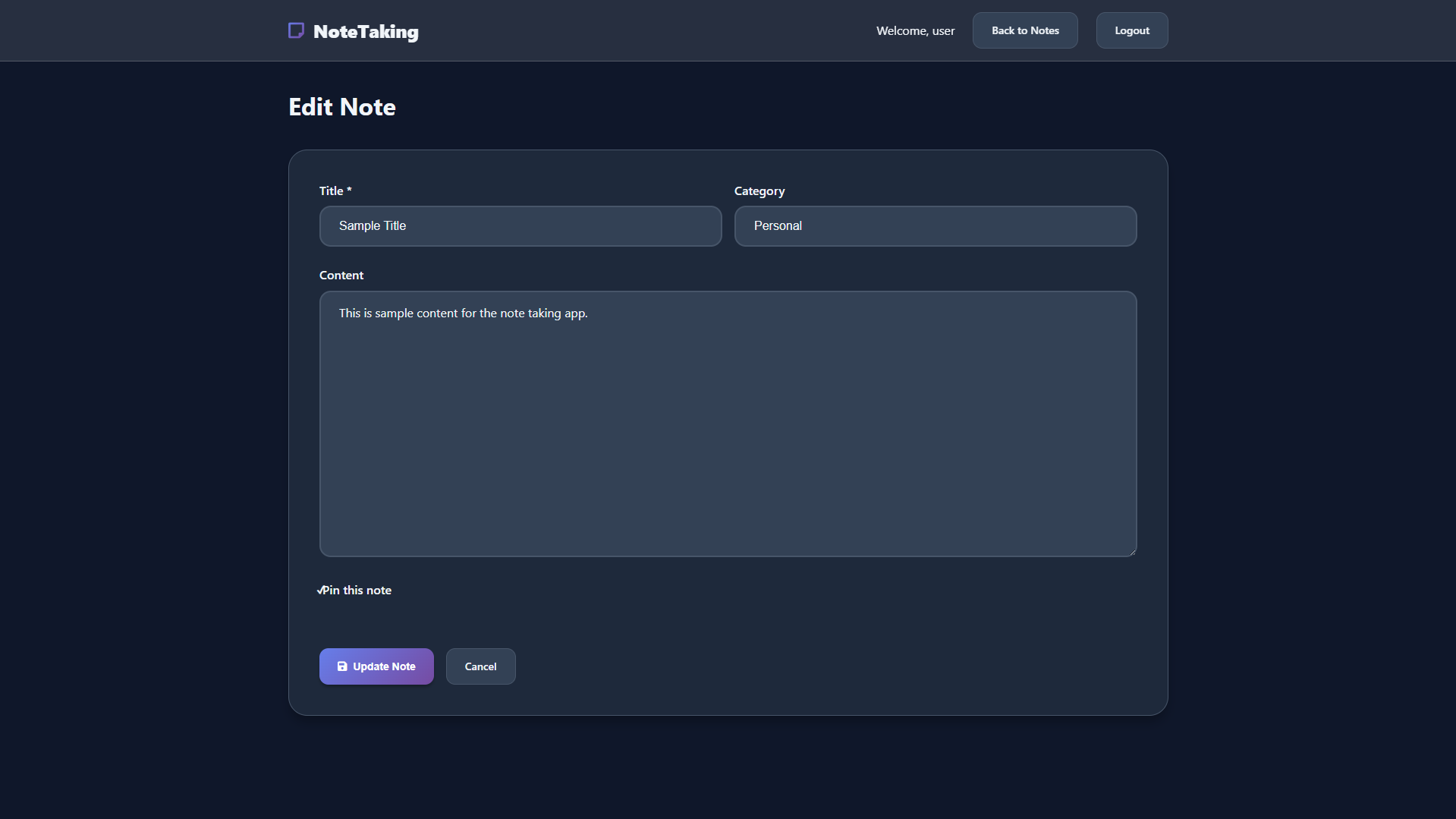This screenshot has height=819, width=1456.
Task: Click the Category field label
Action: click(x=759, y=191)
